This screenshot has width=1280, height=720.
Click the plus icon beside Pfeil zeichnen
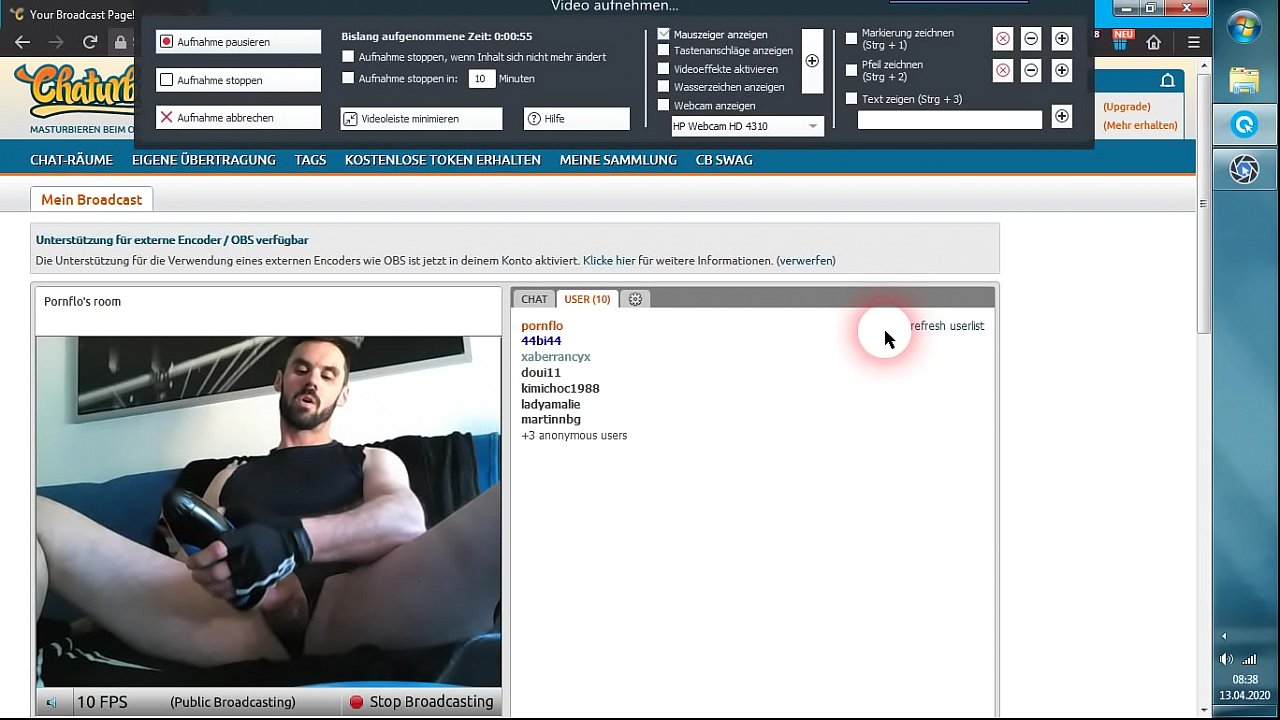coord(1062,70)
